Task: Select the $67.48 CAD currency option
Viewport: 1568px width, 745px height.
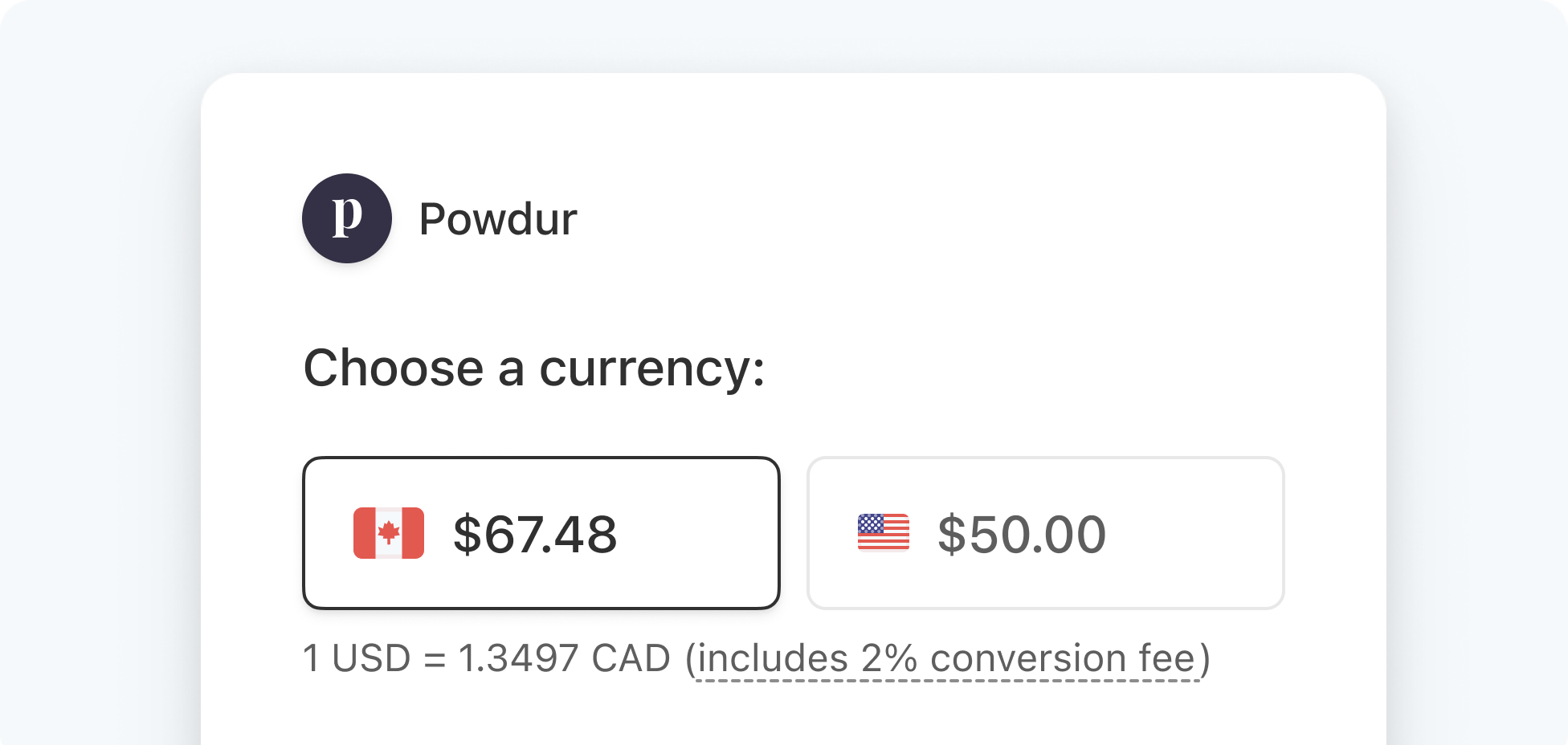Action: (x=541, y=533)
